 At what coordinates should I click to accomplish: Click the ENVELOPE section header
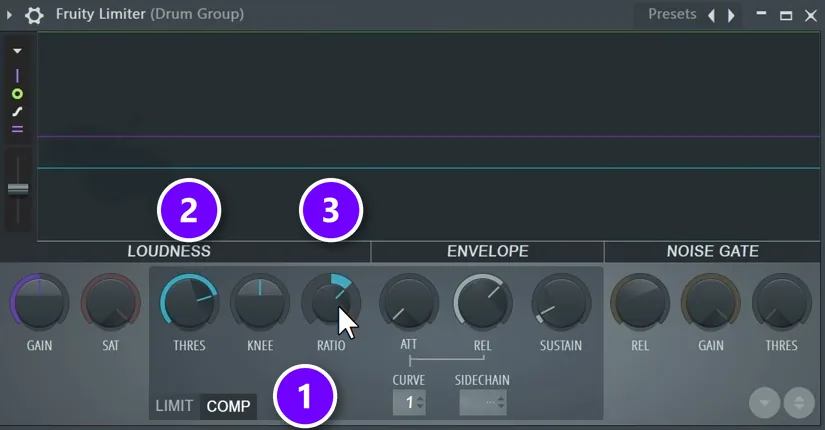(488, 251)
